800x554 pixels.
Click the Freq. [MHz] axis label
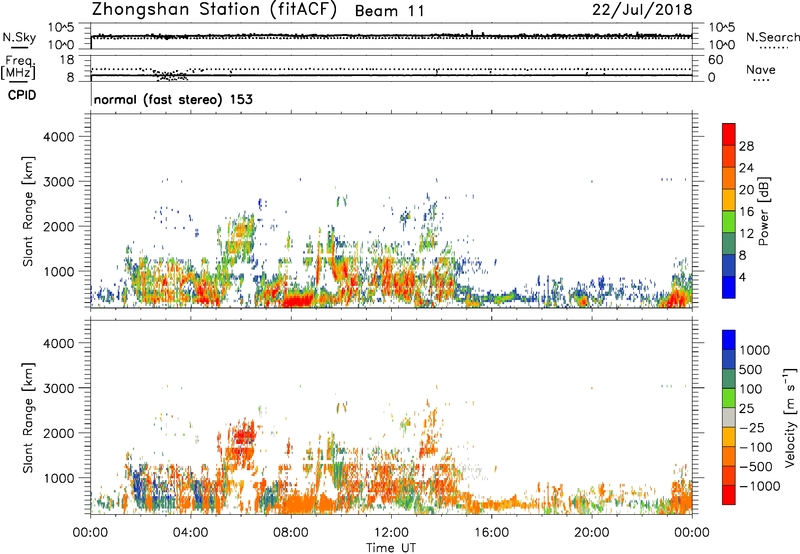coord(15,68)
